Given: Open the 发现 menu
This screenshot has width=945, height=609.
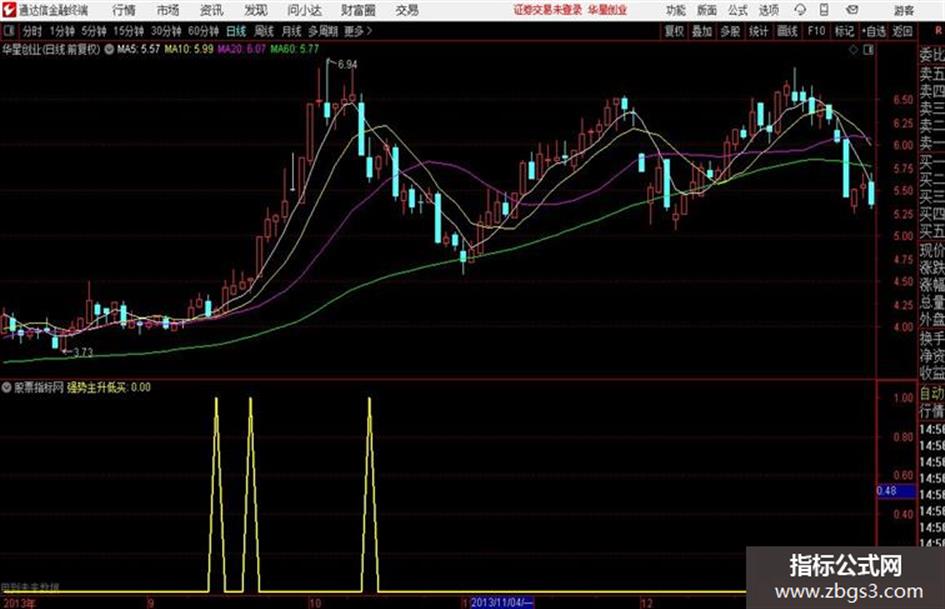Looking at the screenshot, I should tap(256, 10).
